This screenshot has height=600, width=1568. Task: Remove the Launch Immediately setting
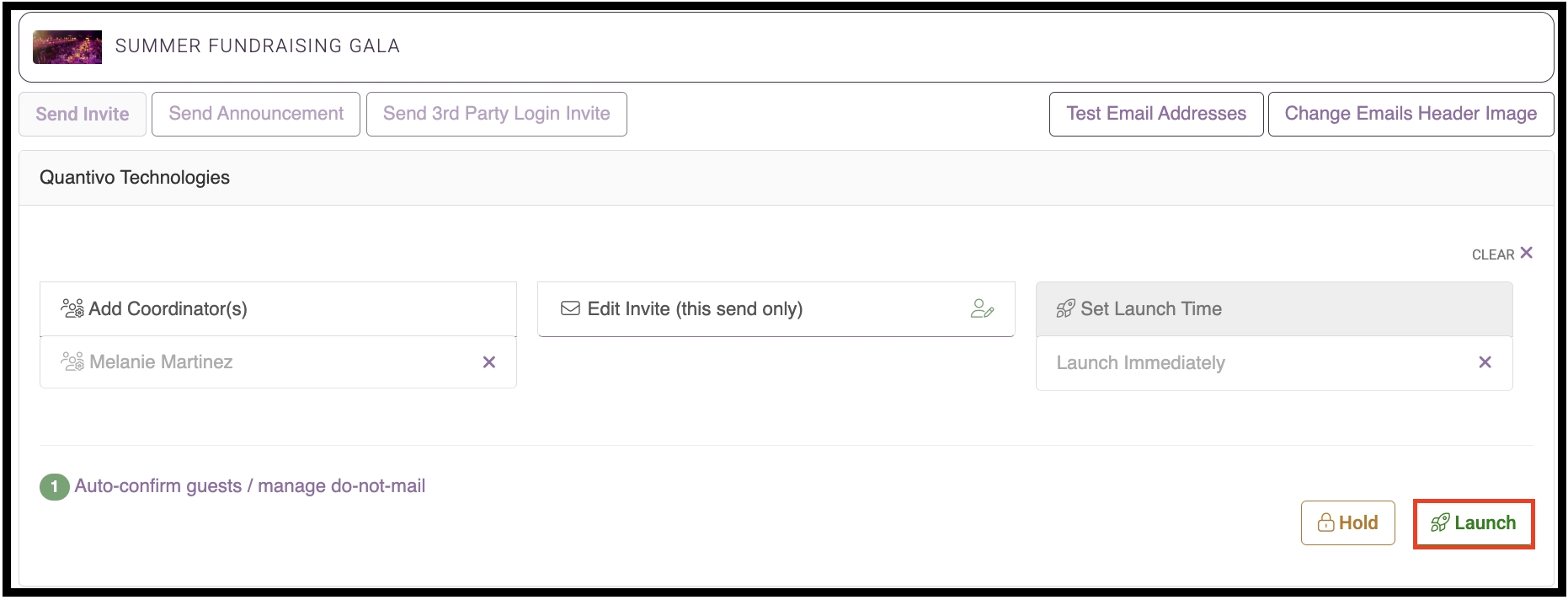[1485, 362]
